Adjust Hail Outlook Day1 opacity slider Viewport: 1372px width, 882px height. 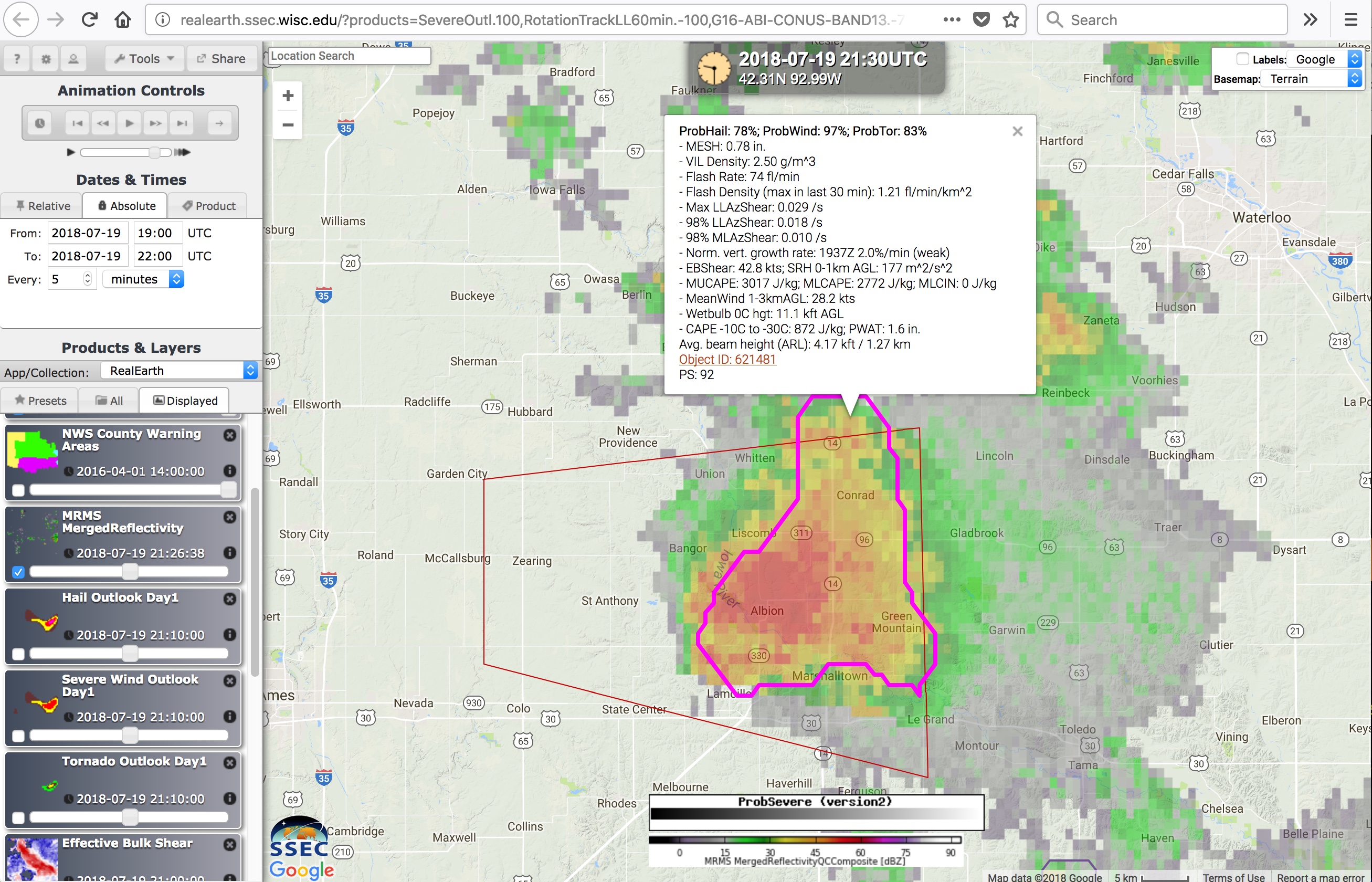coord(129,654)
